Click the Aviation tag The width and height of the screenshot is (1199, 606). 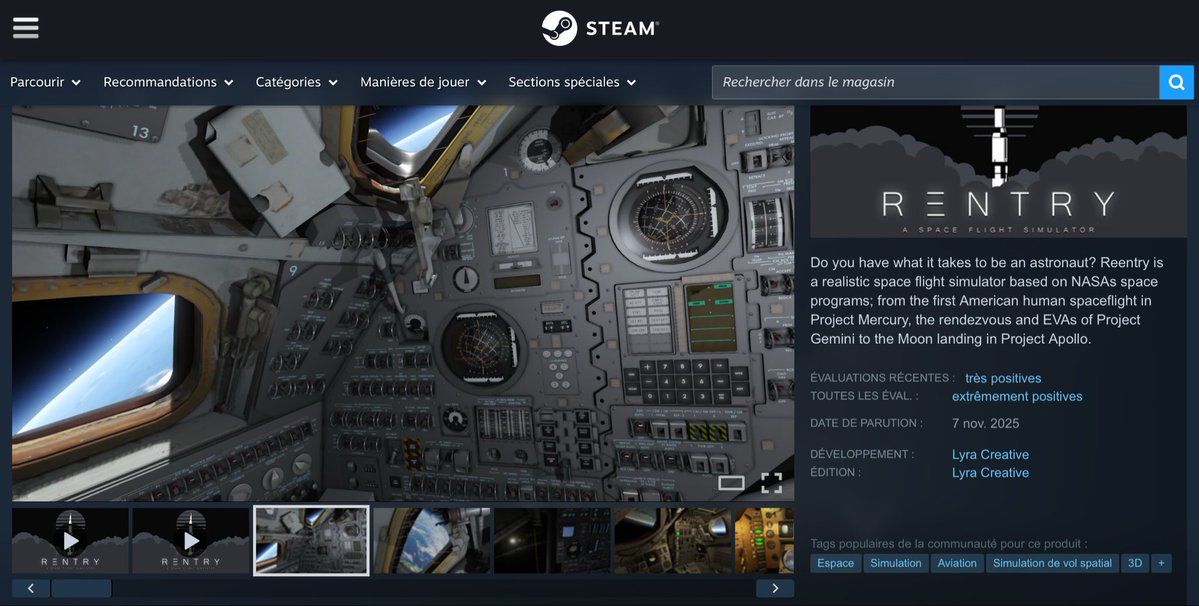click(x=957, y=563)
